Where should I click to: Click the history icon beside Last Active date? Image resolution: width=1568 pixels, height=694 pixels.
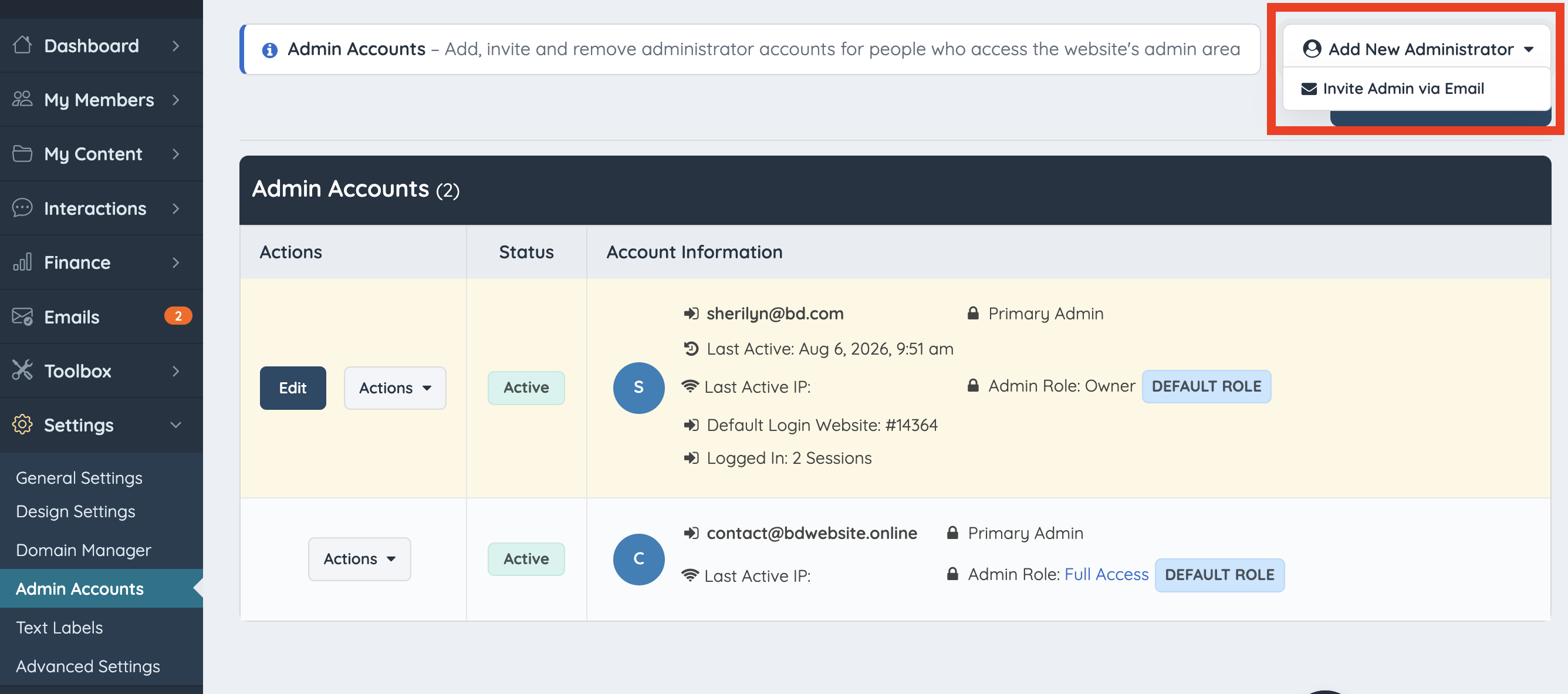pos(691,349)
